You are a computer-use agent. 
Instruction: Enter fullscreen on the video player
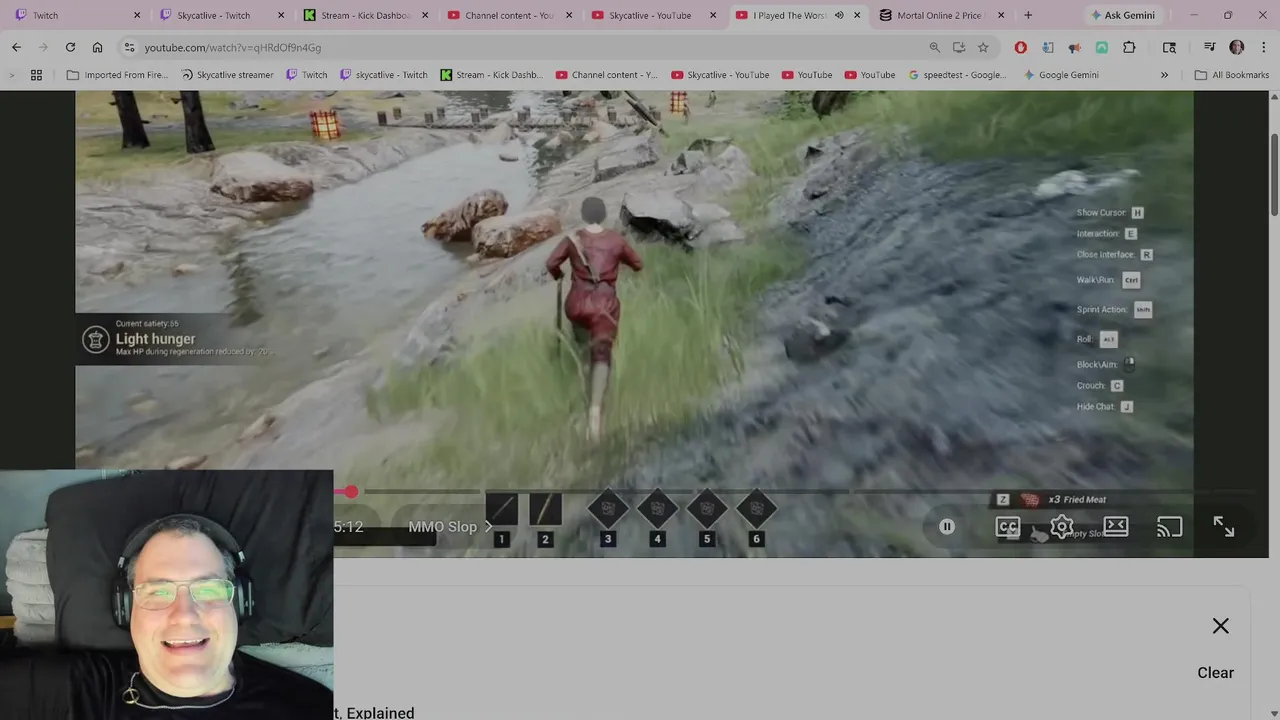click(x=1224, y=527)
